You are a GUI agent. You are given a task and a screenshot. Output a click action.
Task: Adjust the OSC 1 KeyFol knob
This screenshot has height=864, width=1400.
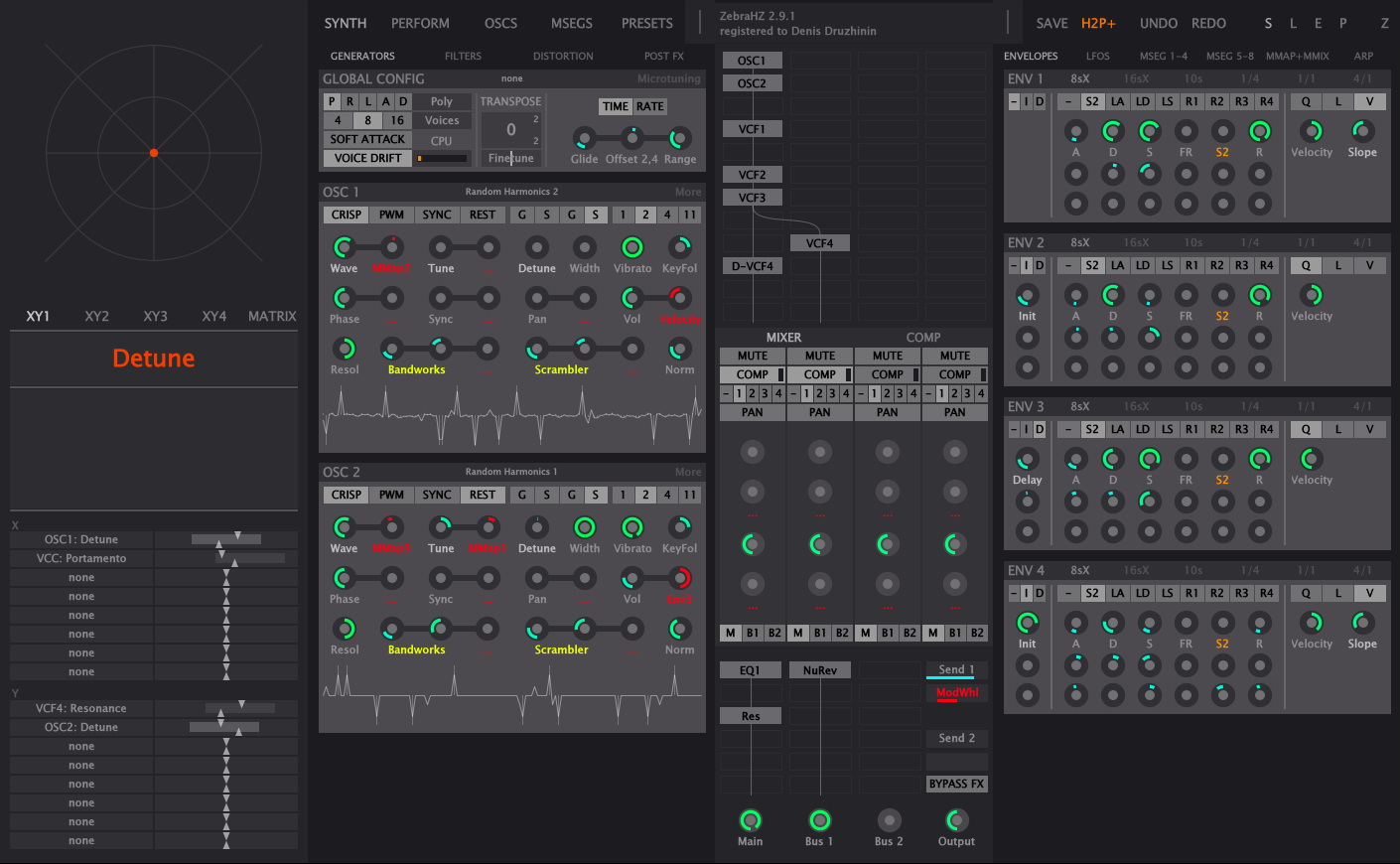point(679,247)
